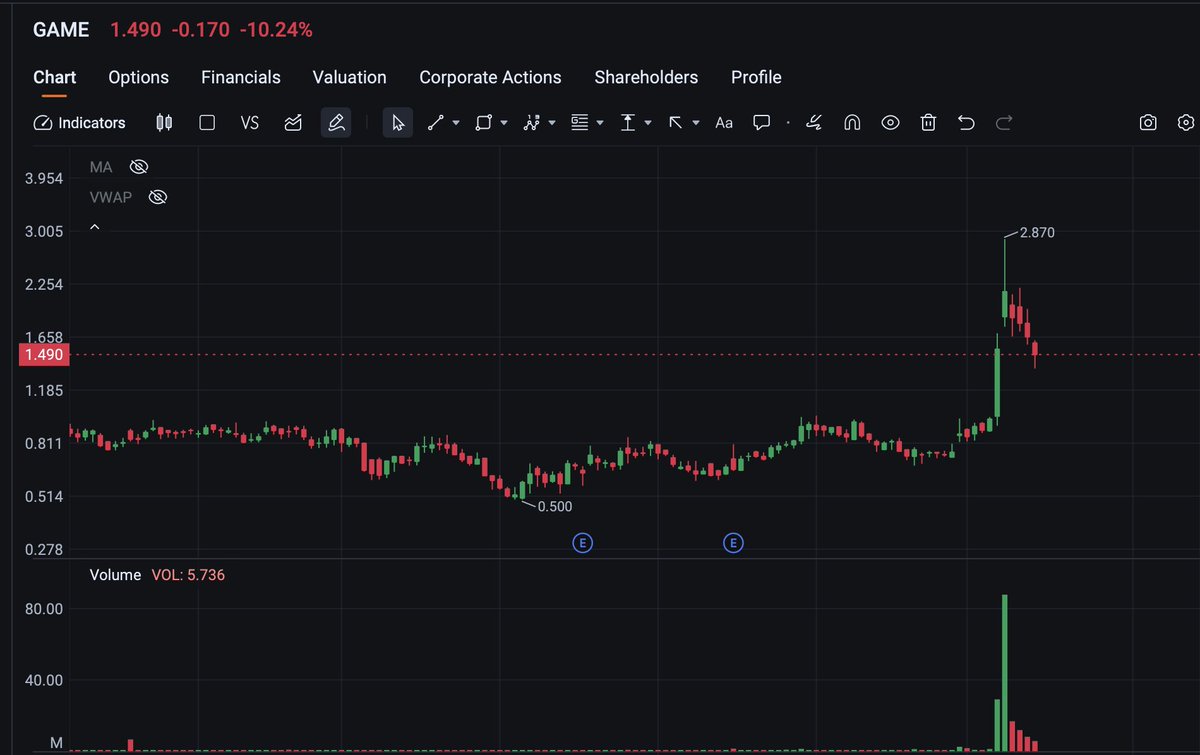
Task: Select the Aa text tool
Action: pyautogui.click(x=724, y=123)
